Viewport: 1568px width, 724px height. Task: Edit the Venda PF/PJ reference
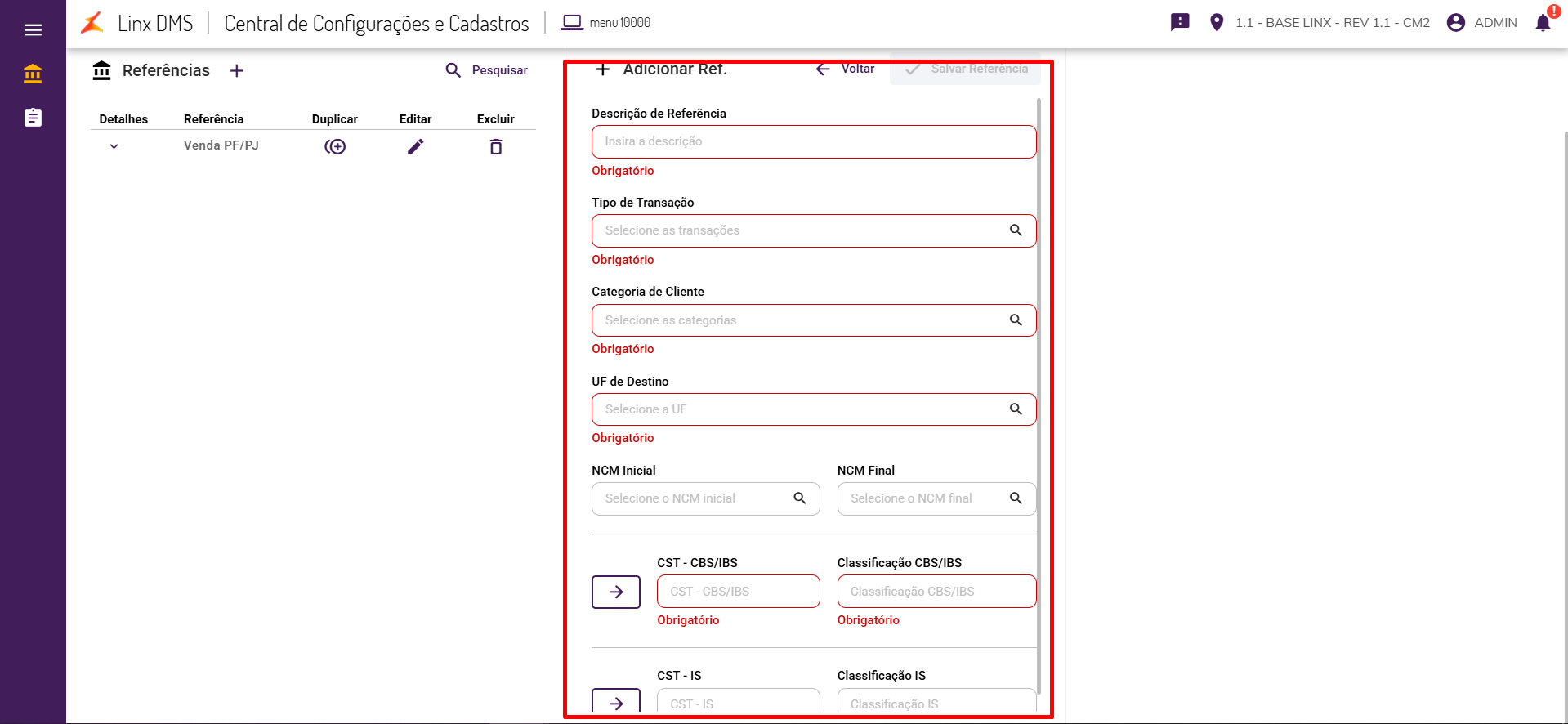(x=415, y=147)
